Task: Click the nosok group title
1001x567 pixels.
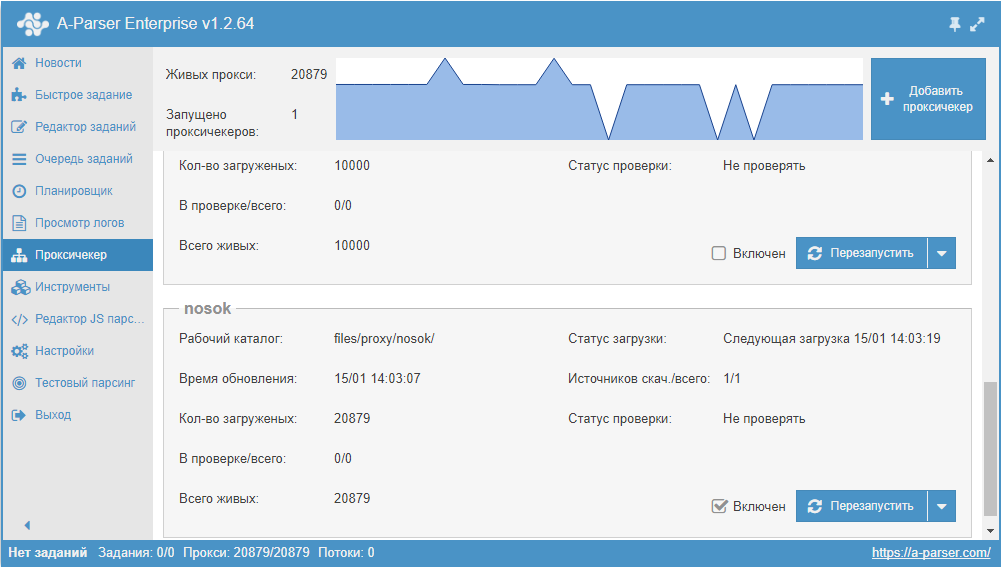Action: click(x=207, y=308)
